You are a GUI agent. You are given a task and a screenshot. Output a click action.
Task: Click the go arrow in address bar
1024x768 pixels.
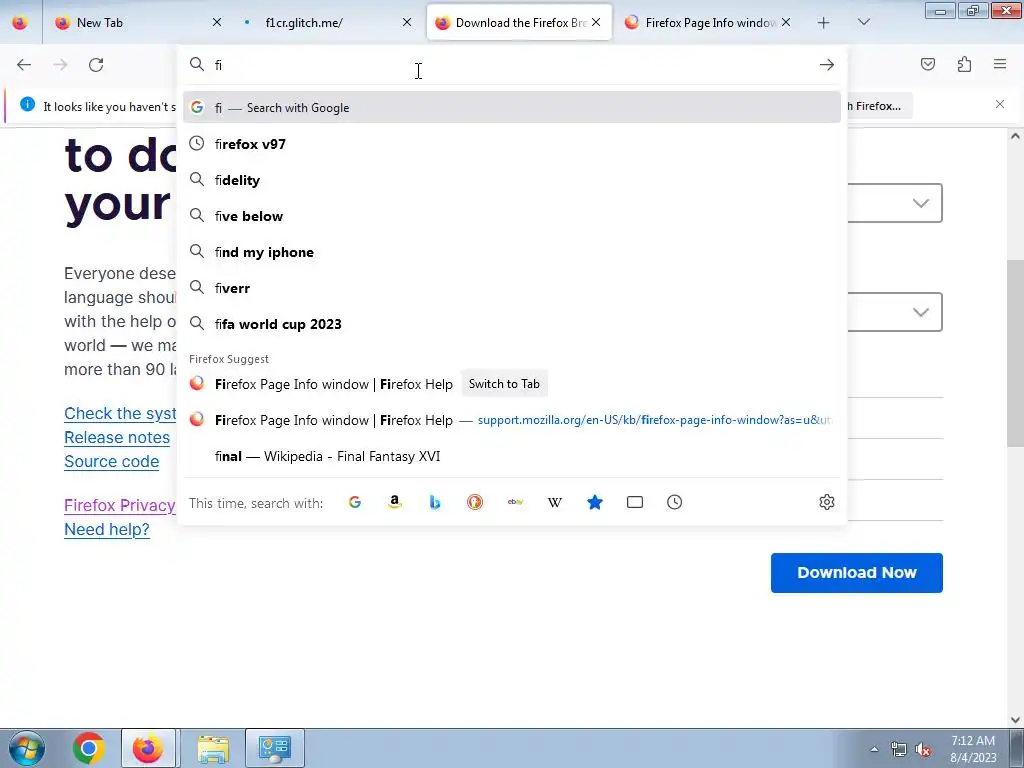tap(827, 65)
